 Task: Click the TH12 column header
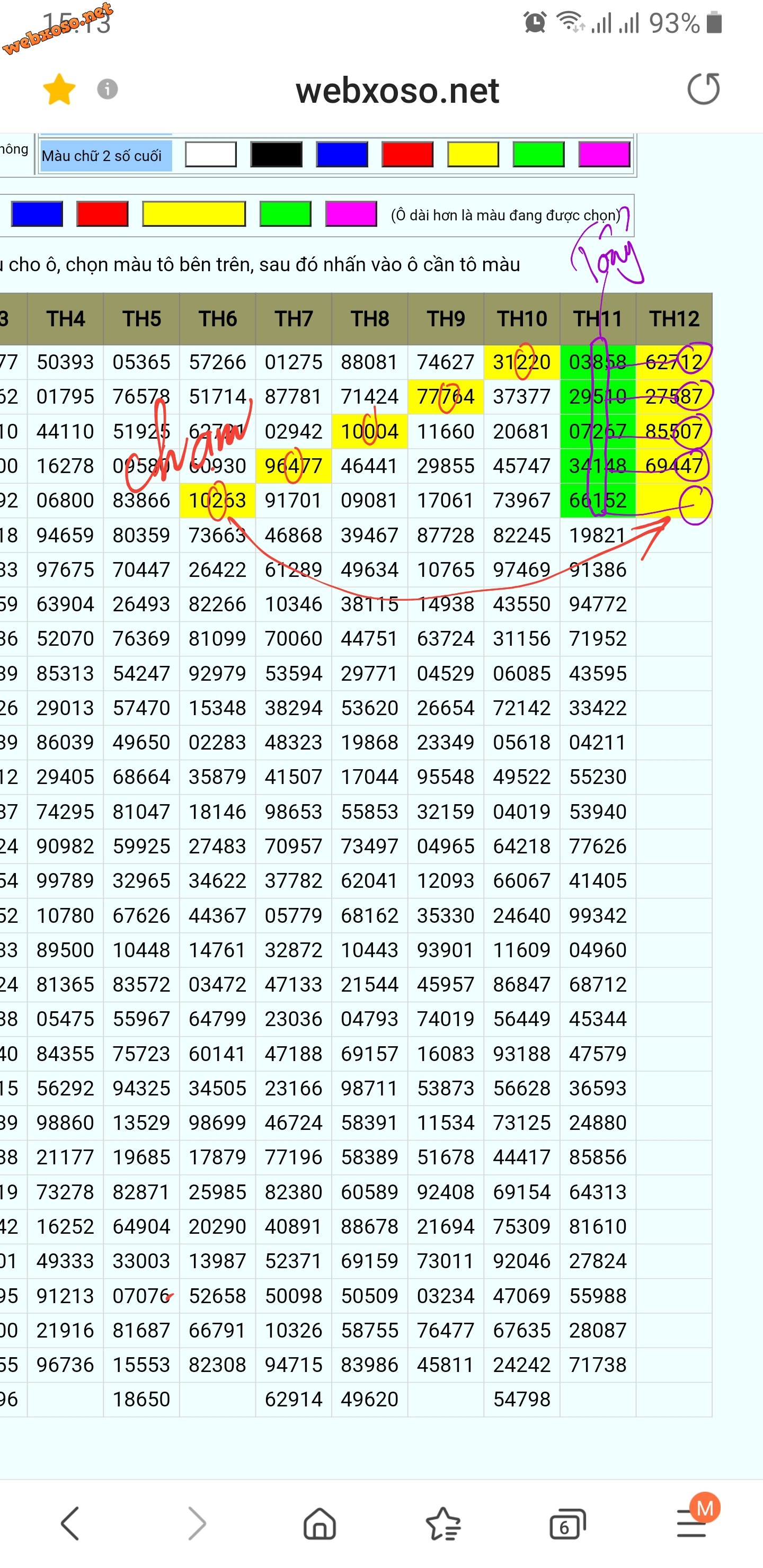click(674, 319)
